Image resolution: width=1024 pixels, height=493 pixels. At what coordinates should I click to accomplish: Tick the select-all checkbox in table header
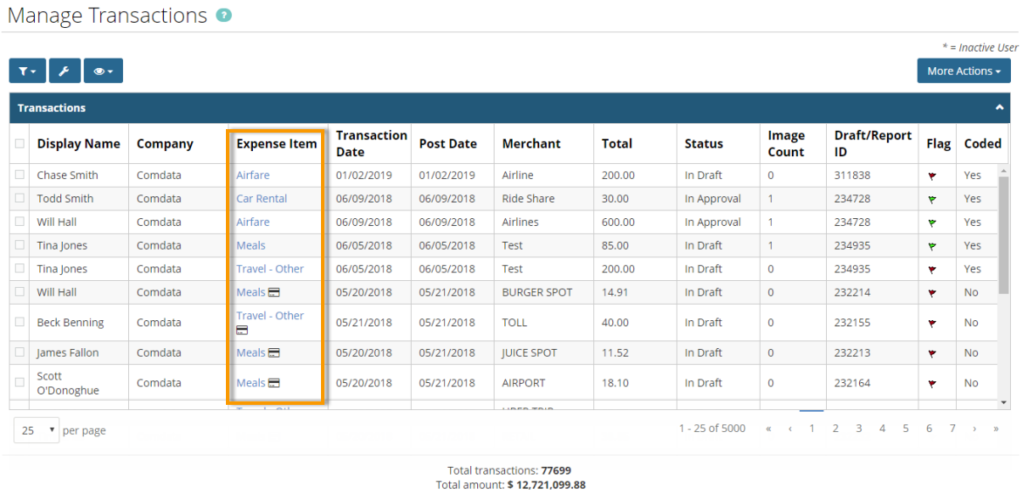20,144
